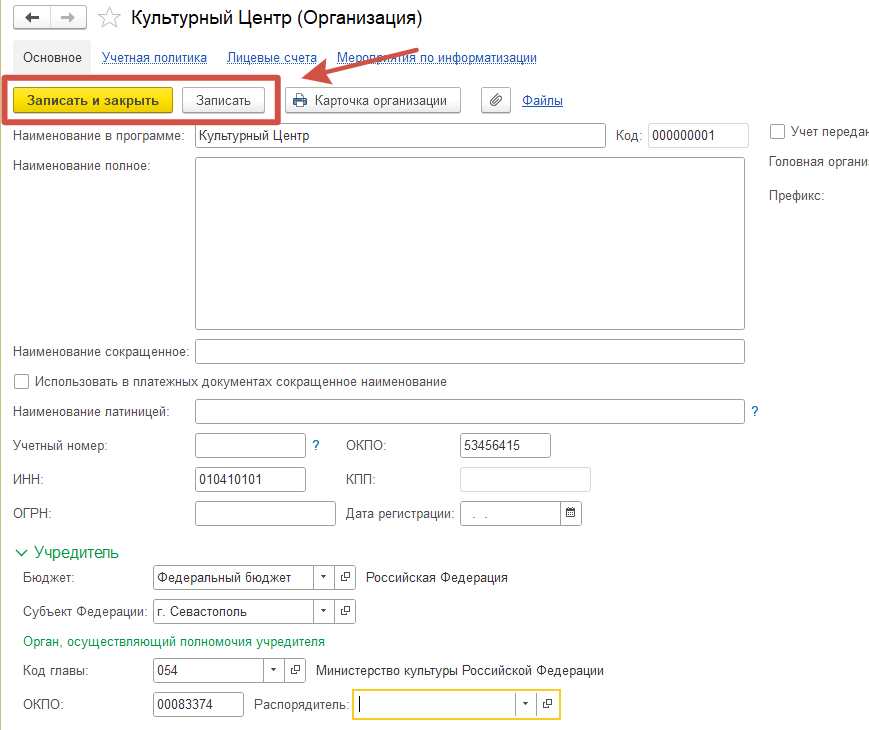The height and width of the screenshot is (730, 869).
Task: Expand the Код главы dropdown
Action: pos(274,670)
